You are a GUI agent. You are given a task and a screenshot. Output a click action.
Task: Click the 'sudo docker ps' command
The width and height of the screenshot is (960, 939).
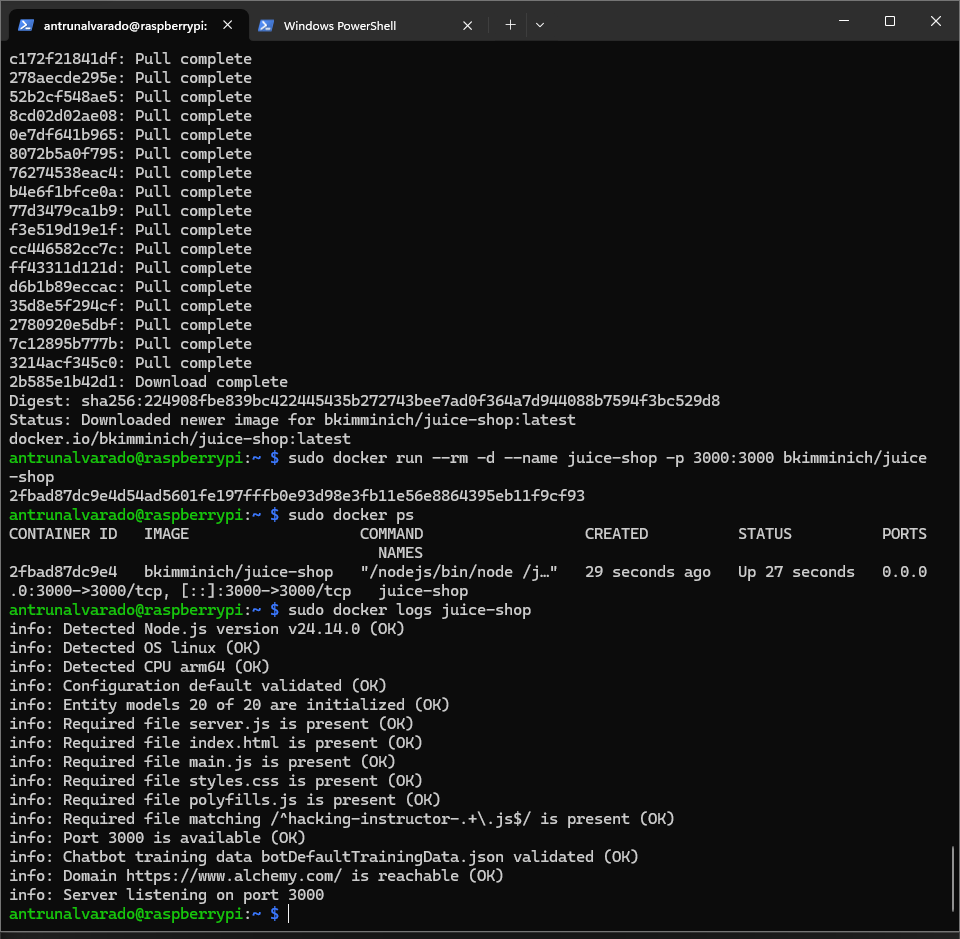[351, 515]
